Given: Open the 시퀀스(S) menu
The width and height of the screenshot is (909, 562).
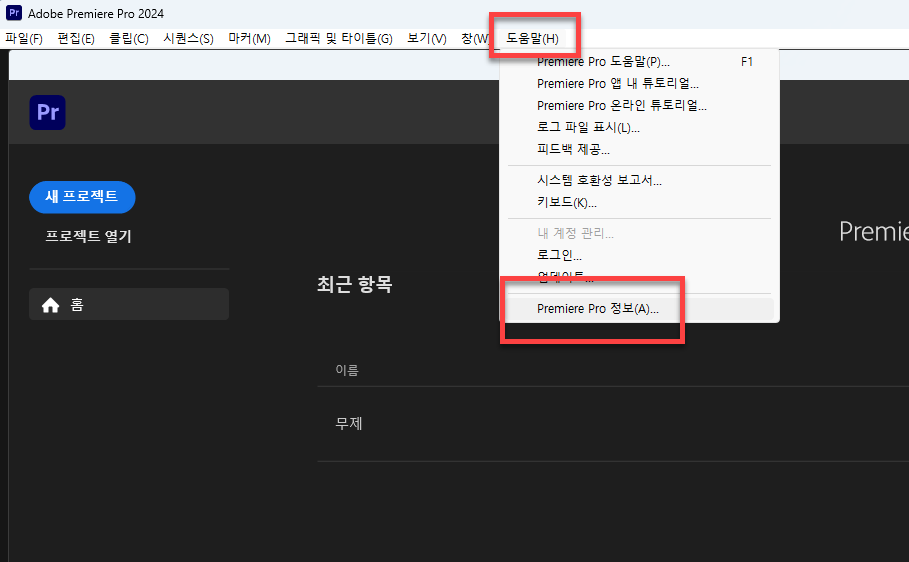Looking at the screenshot, I should (188, 39).
